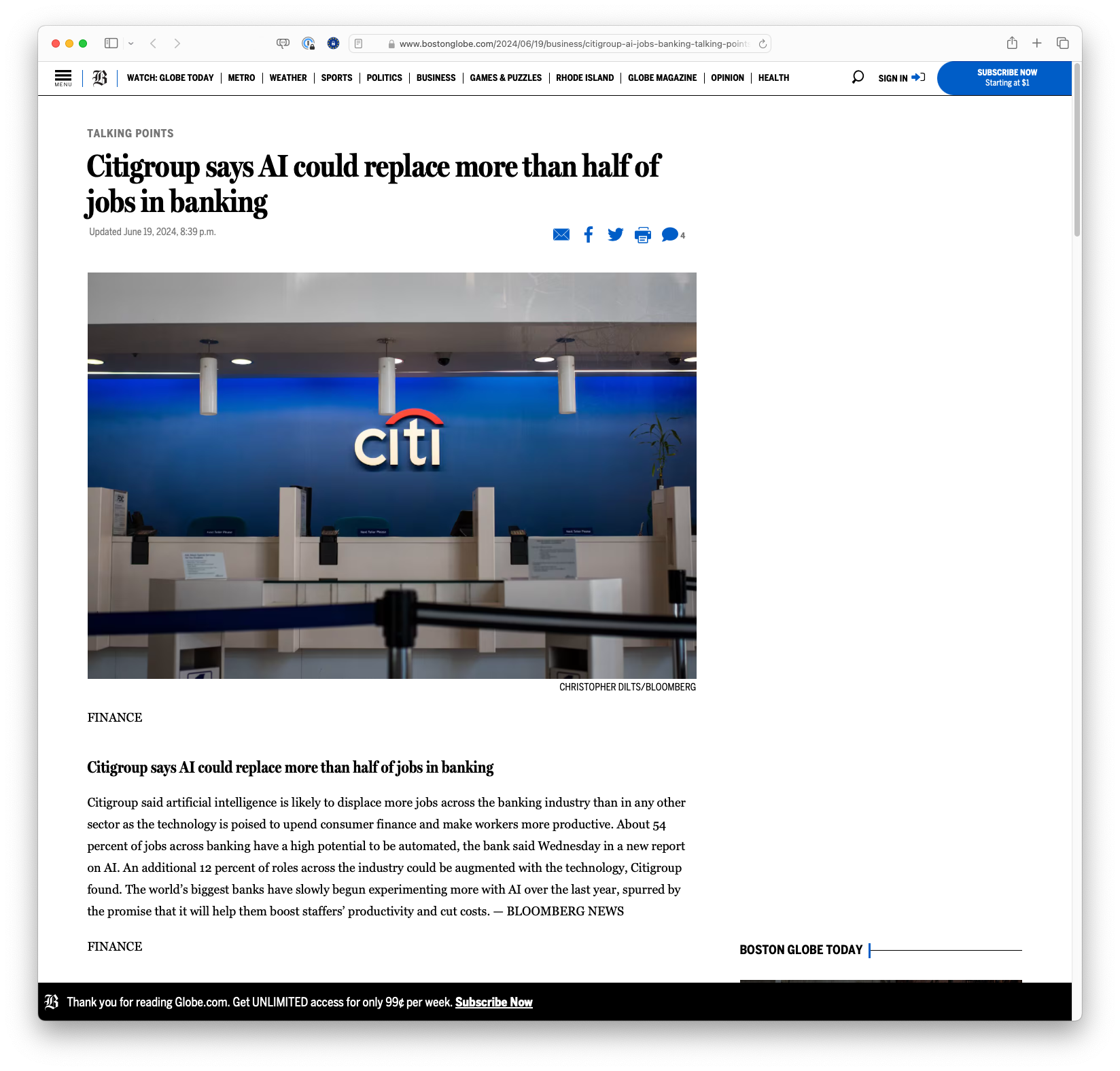This screenshot has height=1071, width=1120.
Task: Click the 1Password extension icon
Action: (x=309, y=43)
